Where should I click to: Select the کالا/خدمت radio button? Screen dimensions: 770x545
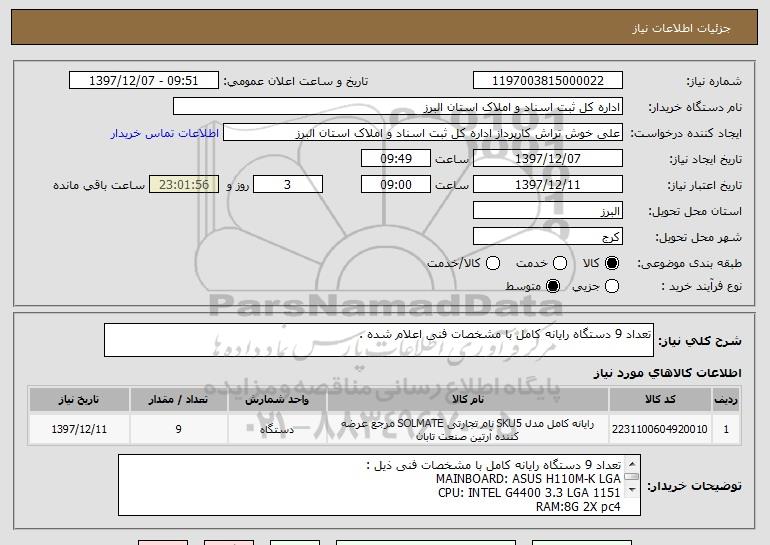click(493, 264)
